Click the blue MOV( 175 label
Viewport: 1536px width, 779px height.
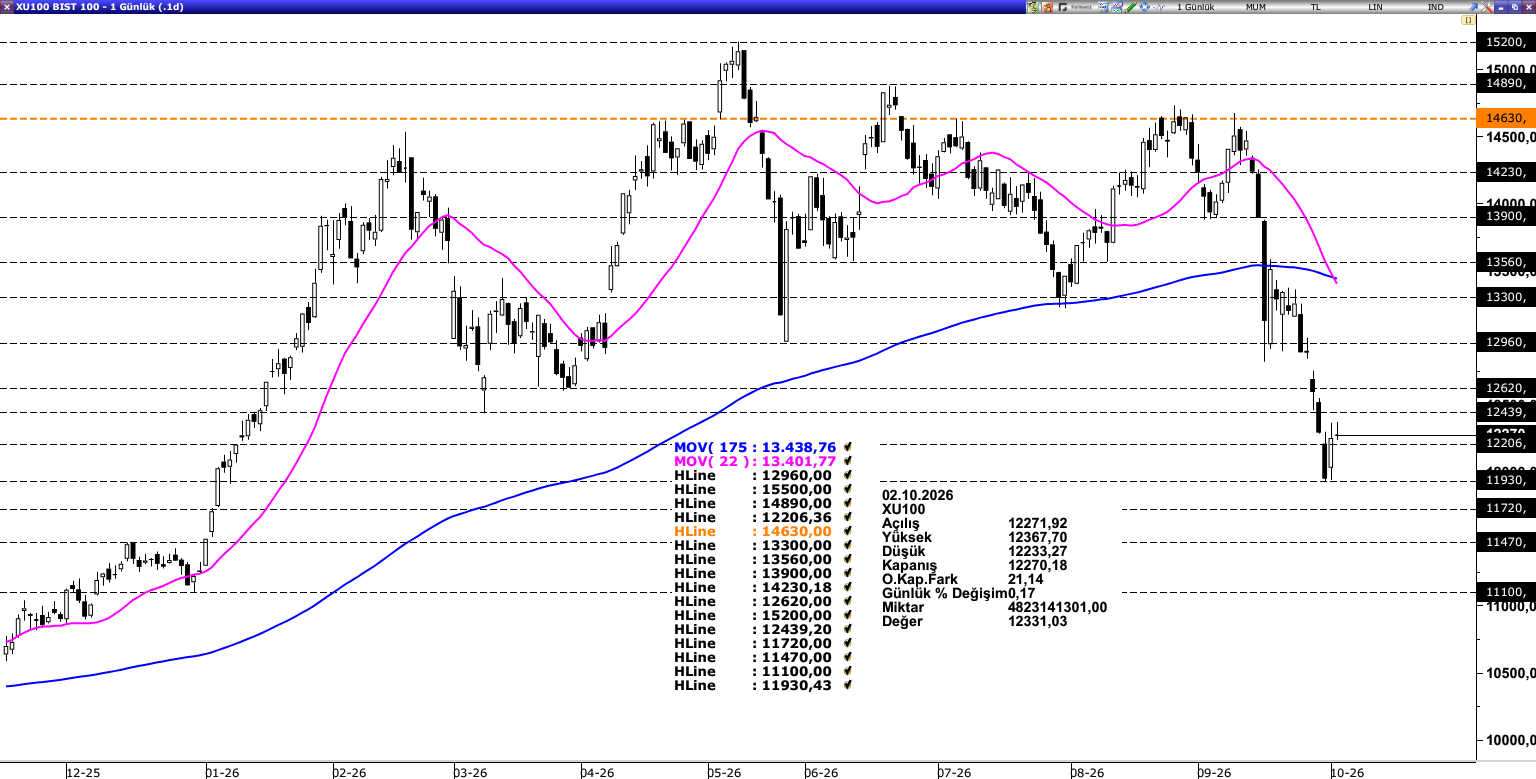[711, 447]
